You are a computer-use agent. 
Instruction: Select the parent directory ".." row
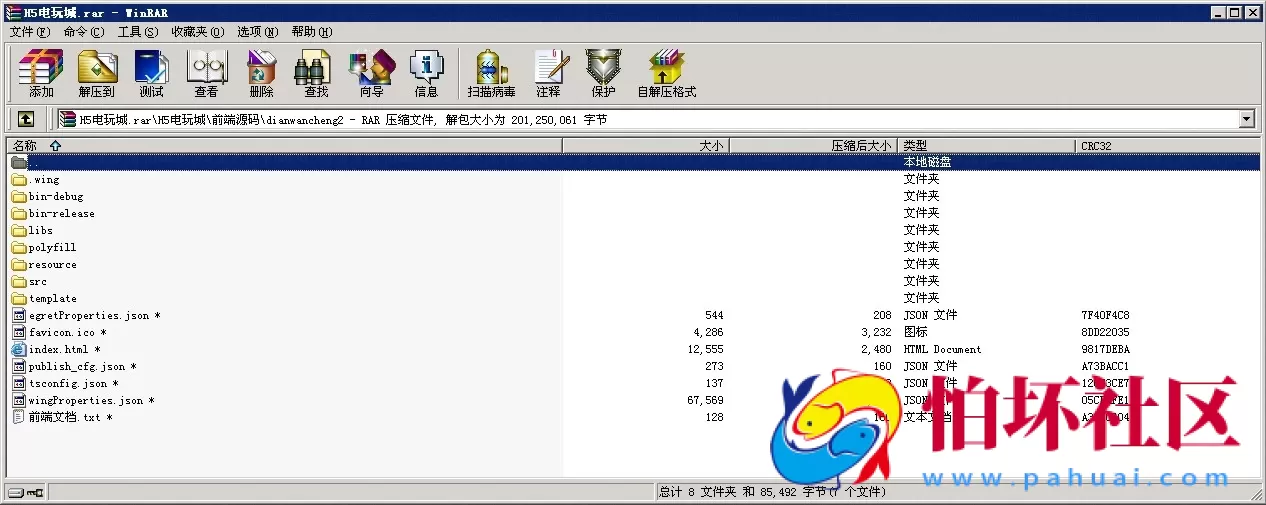click(x=634, y=162)
